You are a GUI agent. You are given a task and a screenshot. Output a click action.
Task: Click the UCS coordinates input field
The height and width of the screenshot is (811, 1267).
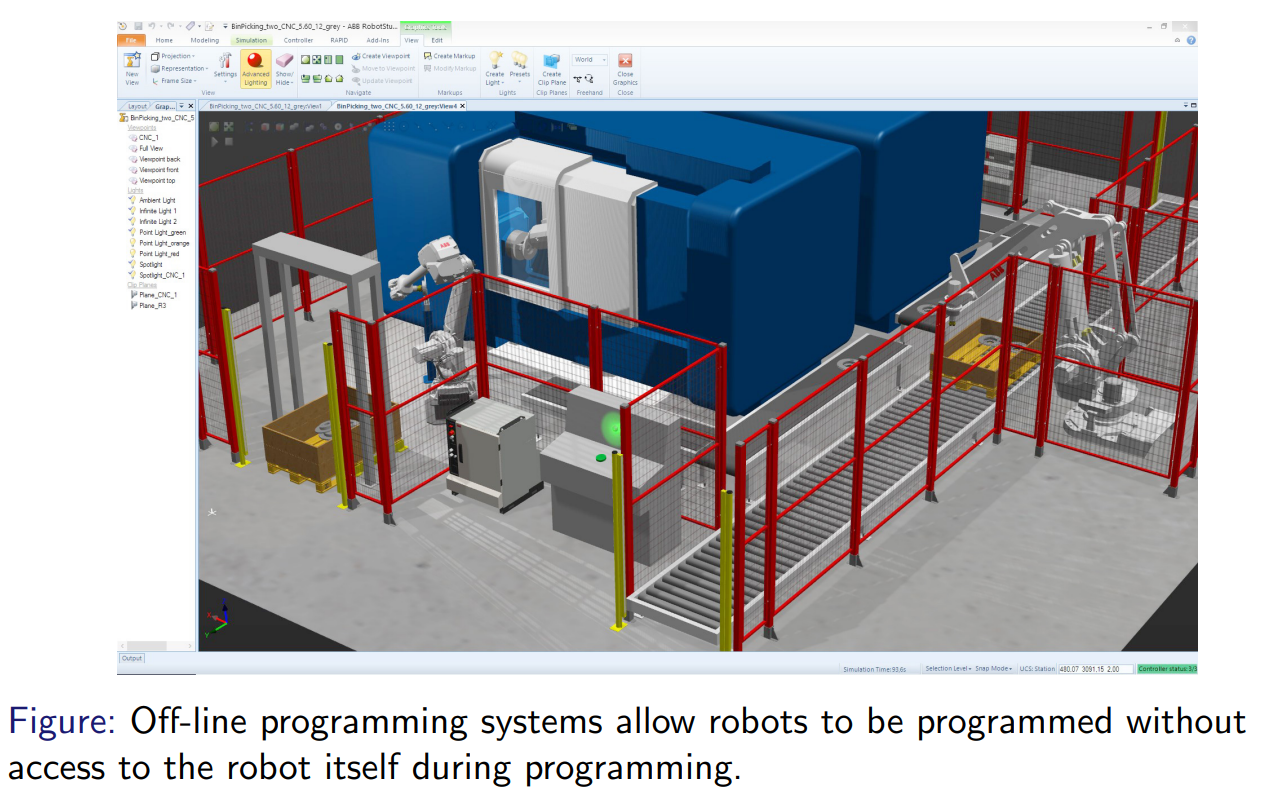click(x=1096, y=668)
